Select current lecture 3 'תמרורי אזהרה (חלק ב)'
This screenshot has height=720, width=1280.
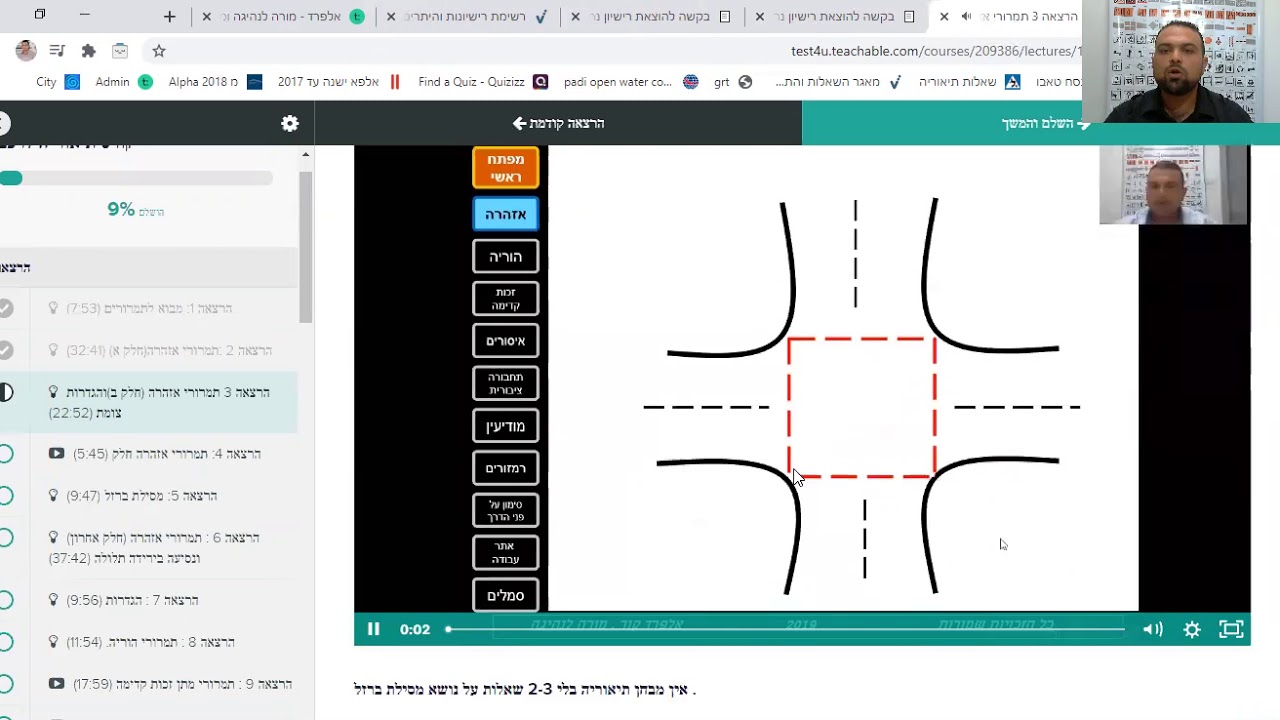(x=149, y=402)
